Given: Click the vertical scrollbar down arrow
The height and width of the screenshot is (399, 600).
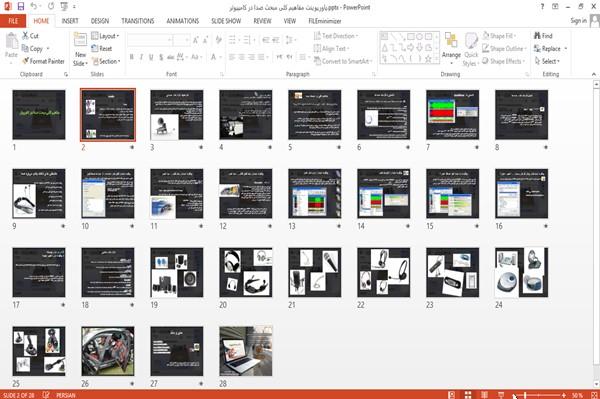Looking at the screenshot, I should tap(596, 384).
